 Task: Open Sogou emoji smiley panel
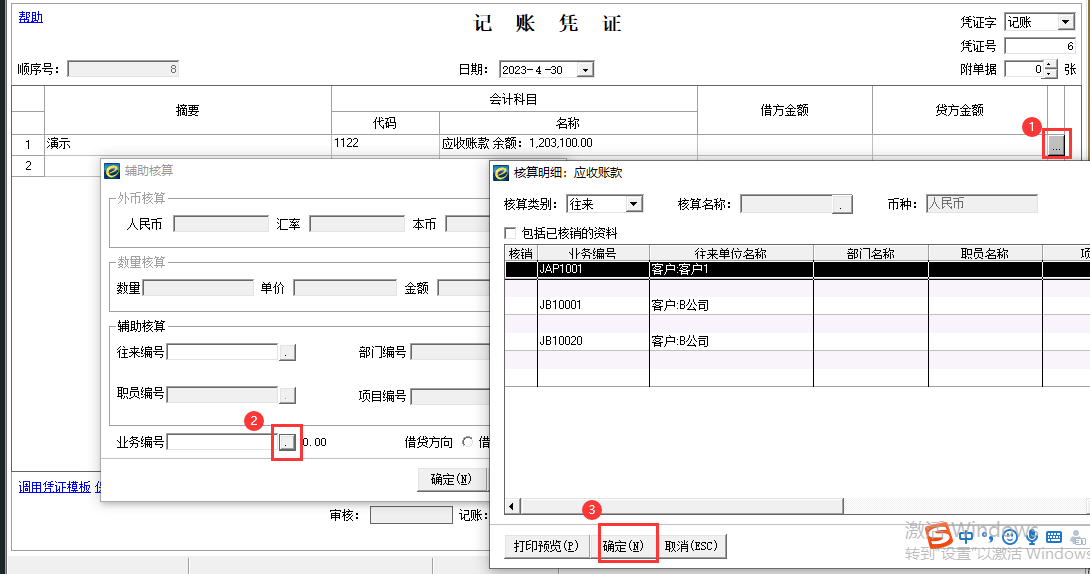1010,536
